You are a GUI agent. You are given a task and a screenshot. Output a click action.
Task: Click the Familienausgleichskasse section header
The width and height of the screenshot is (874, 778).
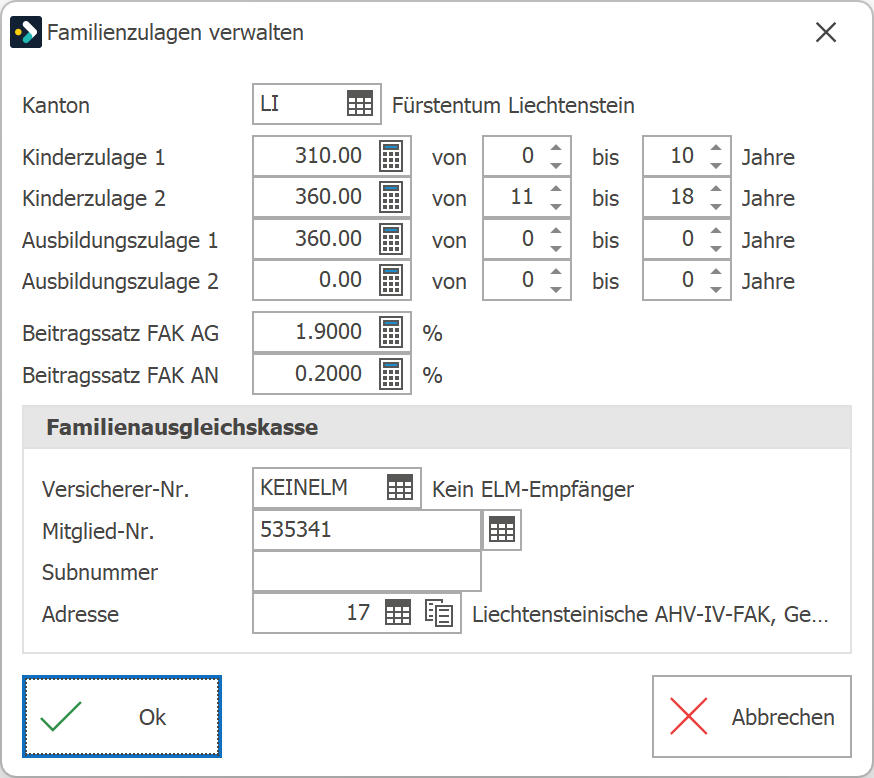[x=437, y=427]
